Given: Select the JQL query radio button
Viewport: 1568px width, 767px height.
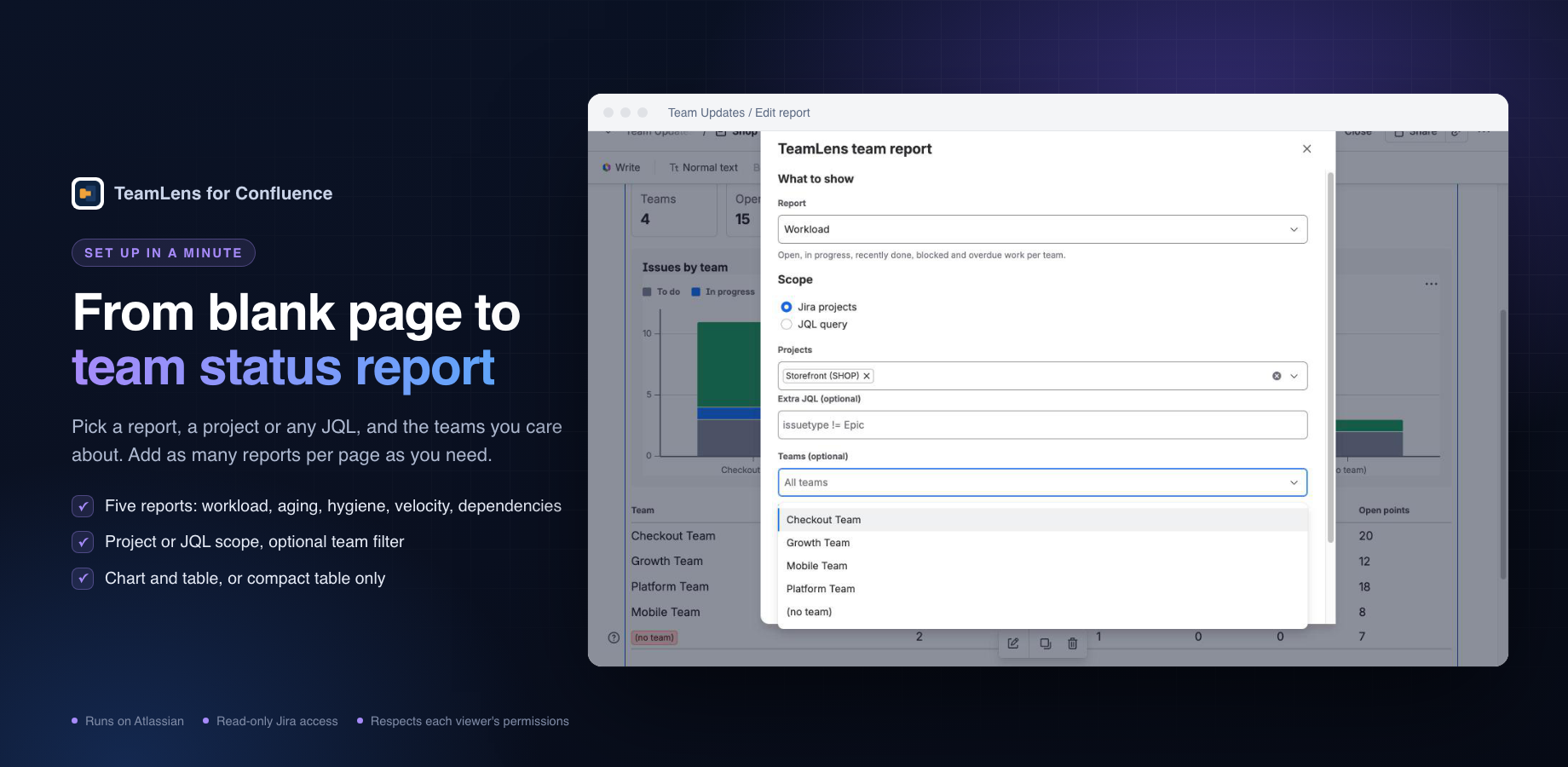Looking at the screenshot, I should tap(786, 324).
